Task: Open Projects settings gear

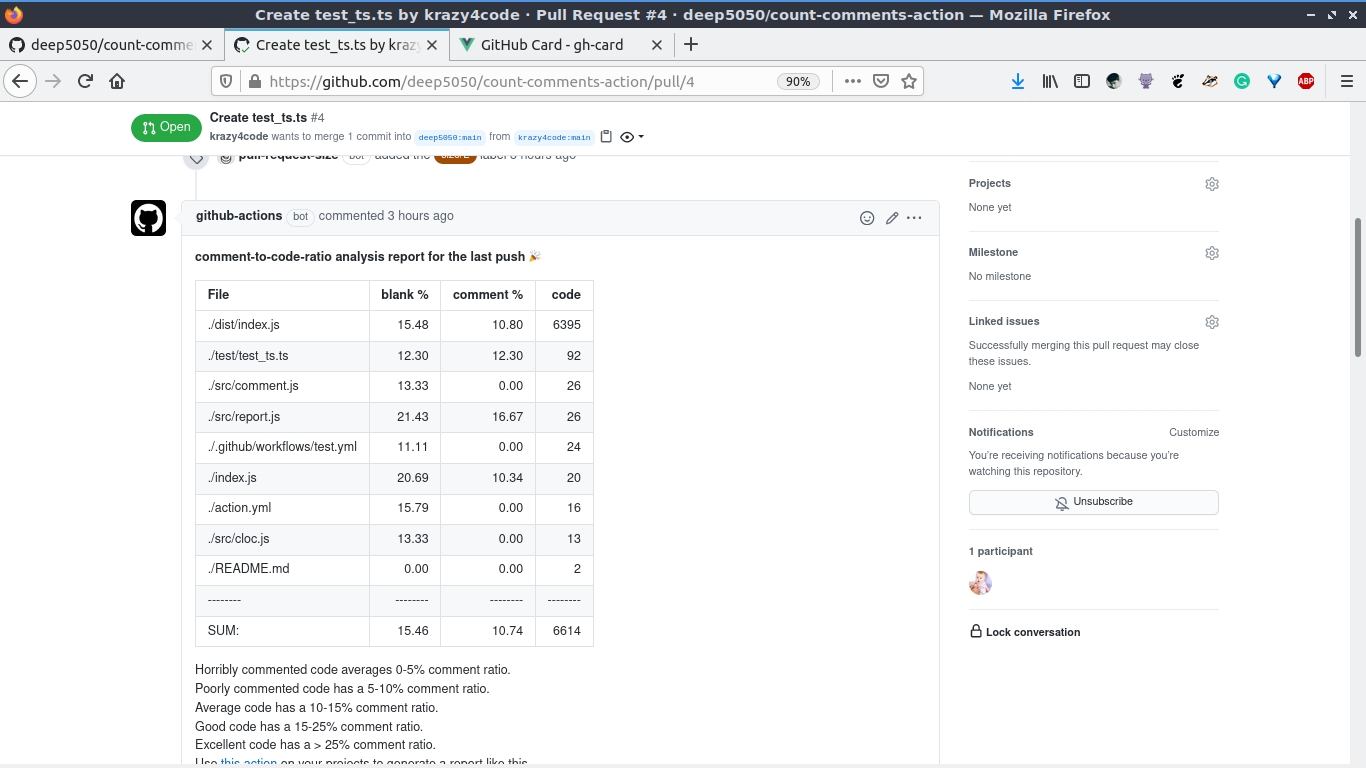Action: coord(1212,184)
